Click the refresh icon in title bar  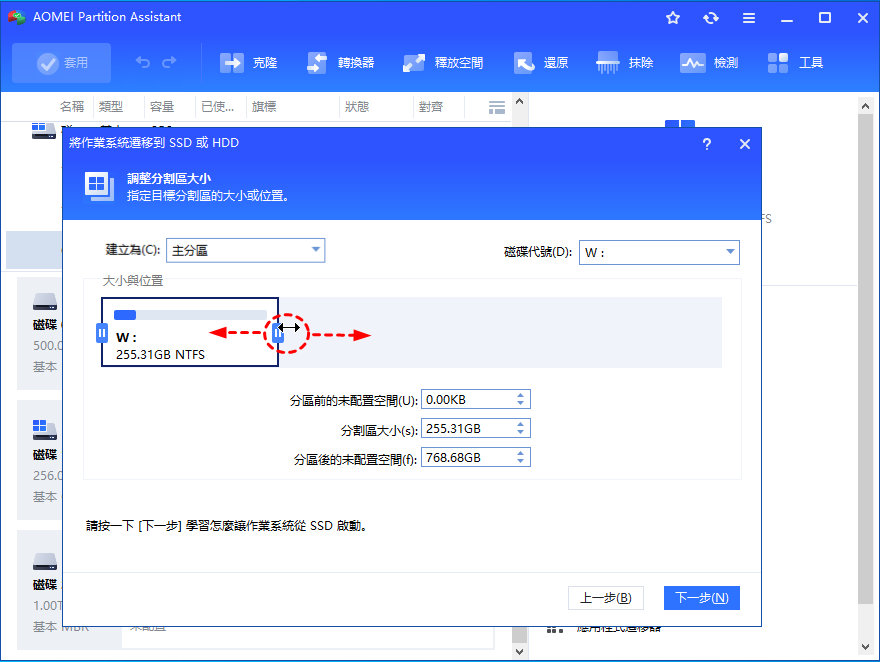(711, 18)
